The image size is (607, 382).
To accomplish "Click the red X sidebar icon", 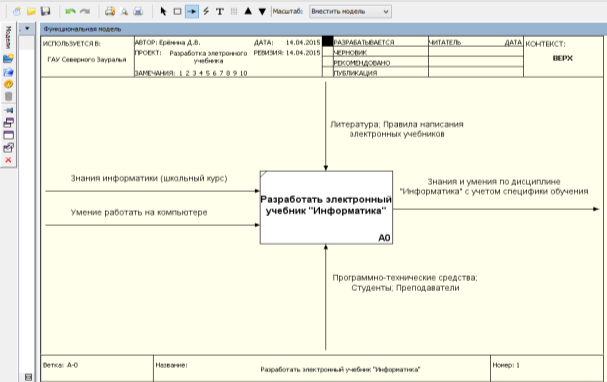I will coord(9,160).
